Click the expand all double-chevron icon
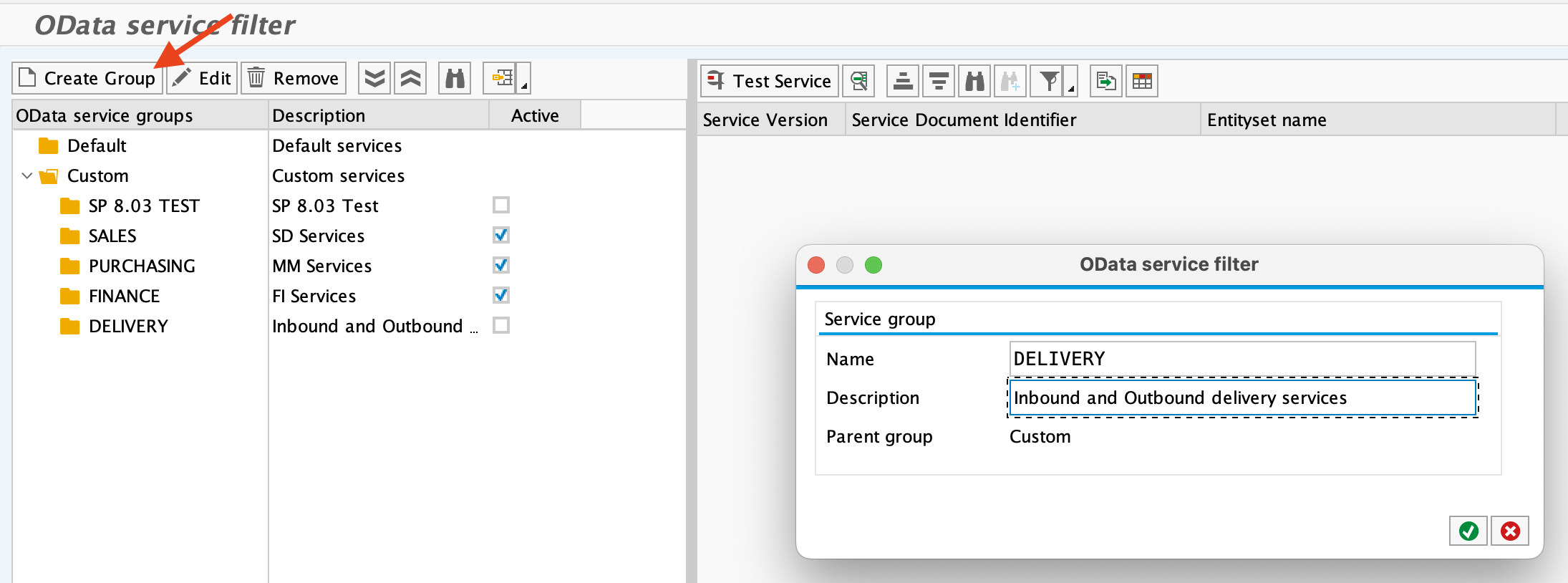Screen dimensions: 1568x583 [x=374, y=78]
